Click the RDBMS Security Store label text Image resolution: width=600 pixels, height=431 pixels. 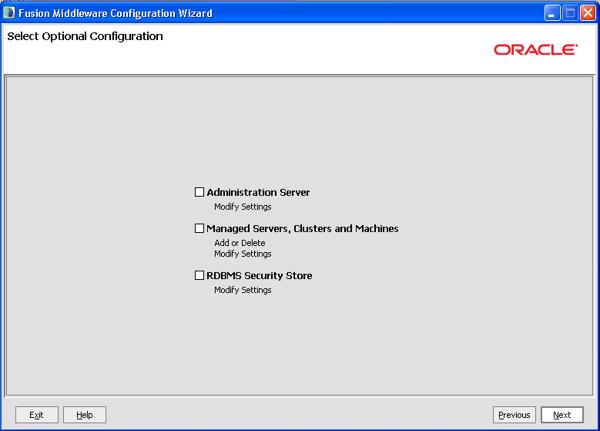[x=259, y=276]
